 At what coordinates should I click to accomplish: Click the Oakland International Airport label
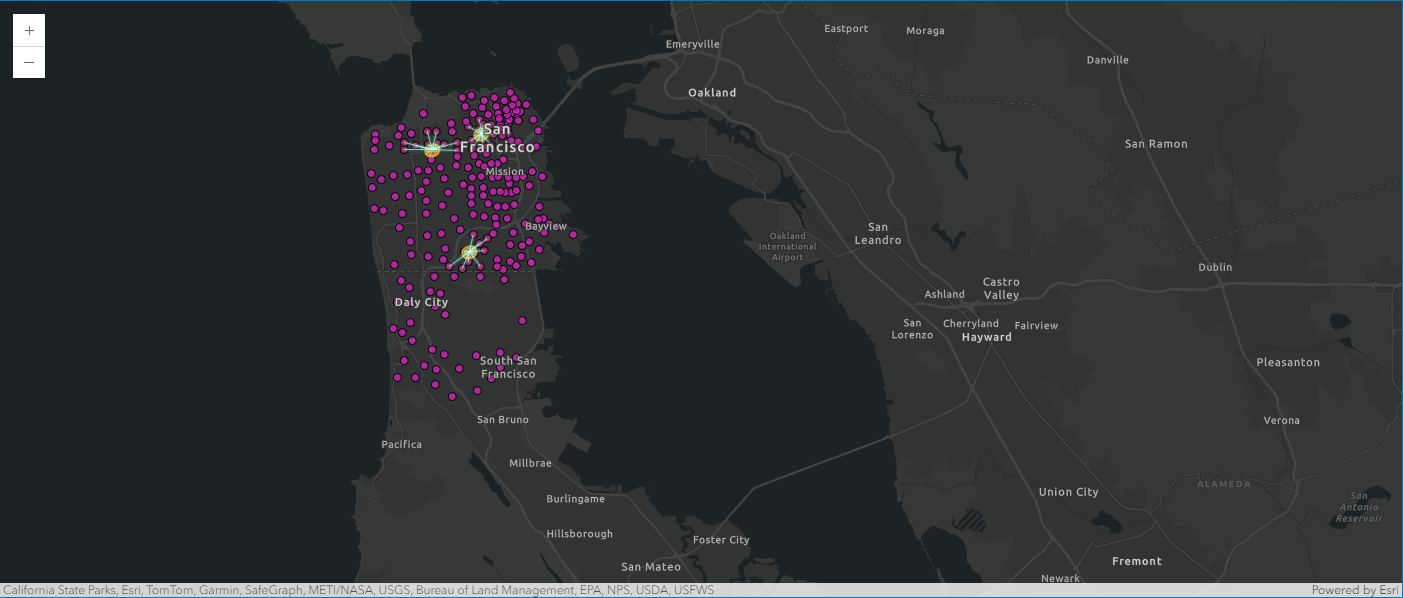pyautogui.click(x=787, y=247)
